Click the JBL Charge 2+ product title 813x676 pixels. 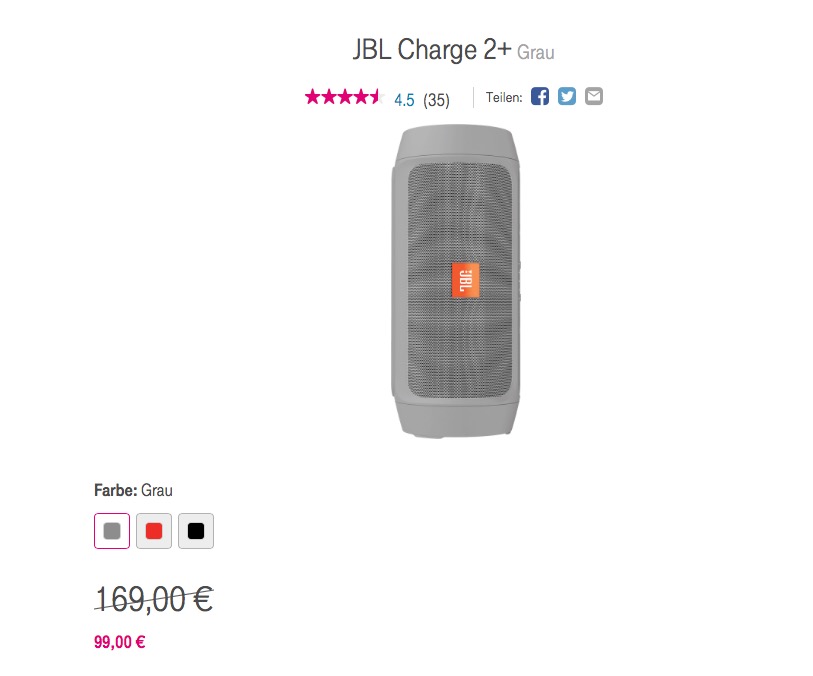(432, 50)
